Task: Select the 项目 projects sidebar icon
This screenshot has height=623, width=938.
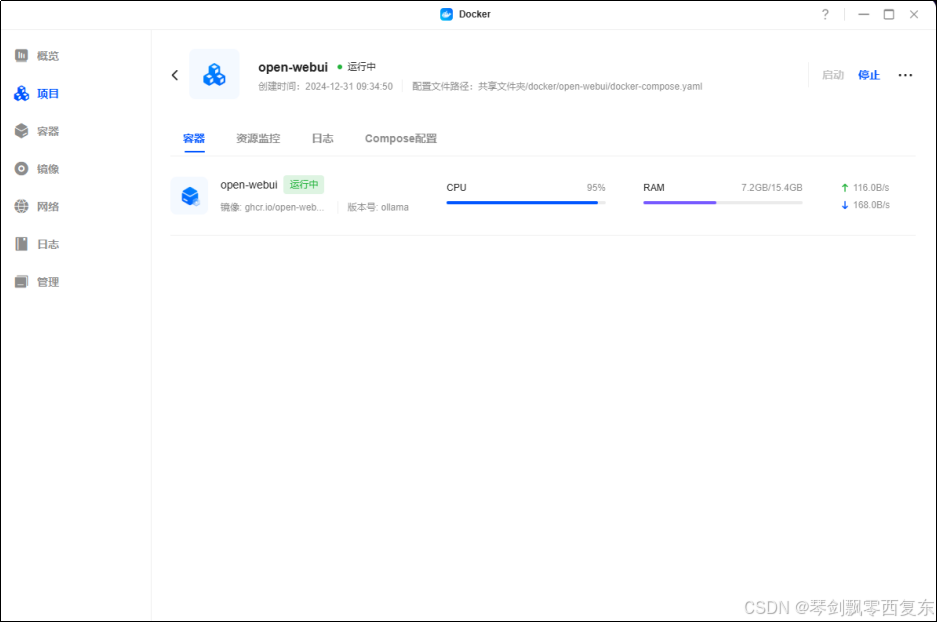Action: coord(22,93)
